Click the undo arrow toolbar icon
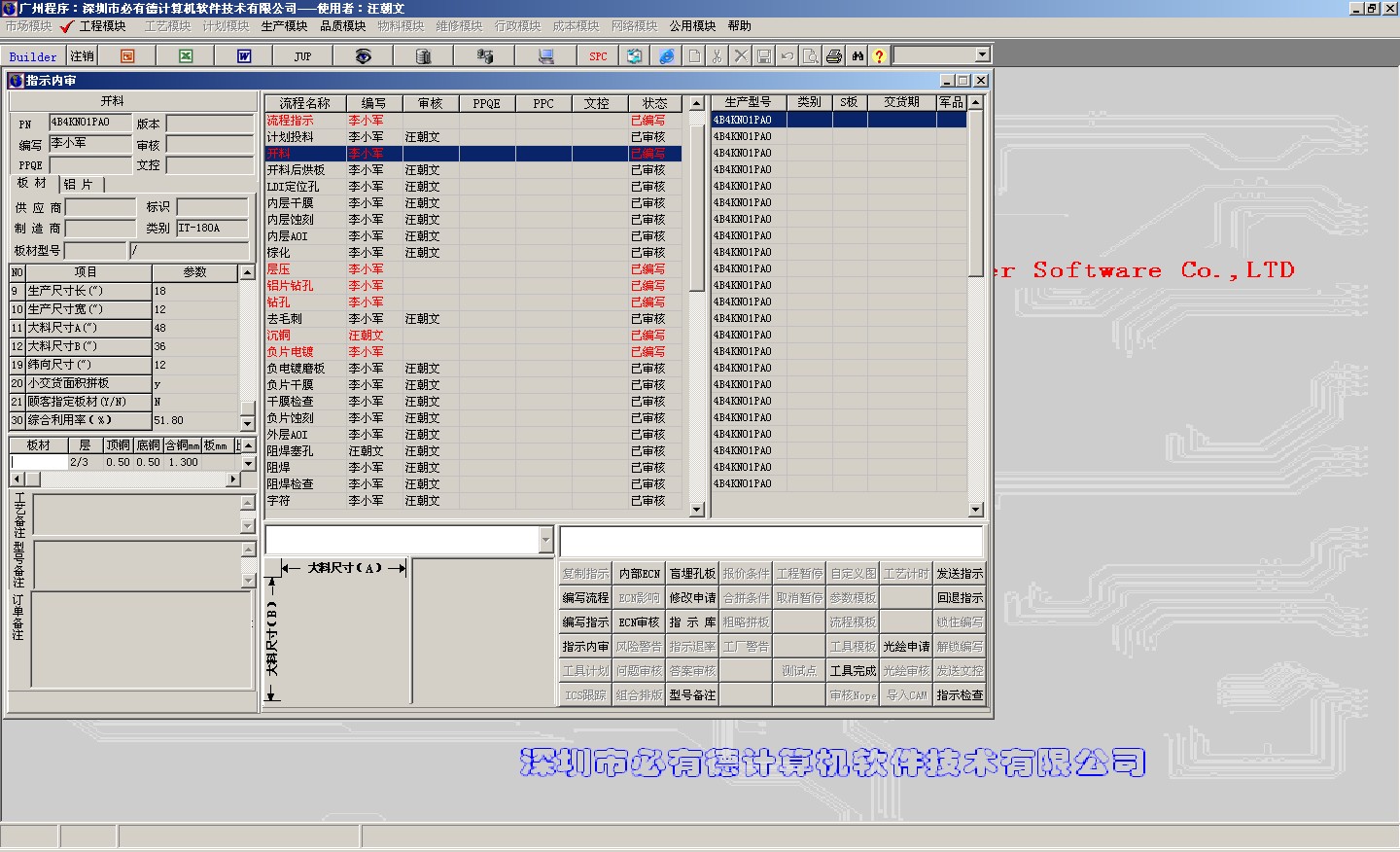The height and width of the screenshot is (852, 1400). click(x=787, y=56)
